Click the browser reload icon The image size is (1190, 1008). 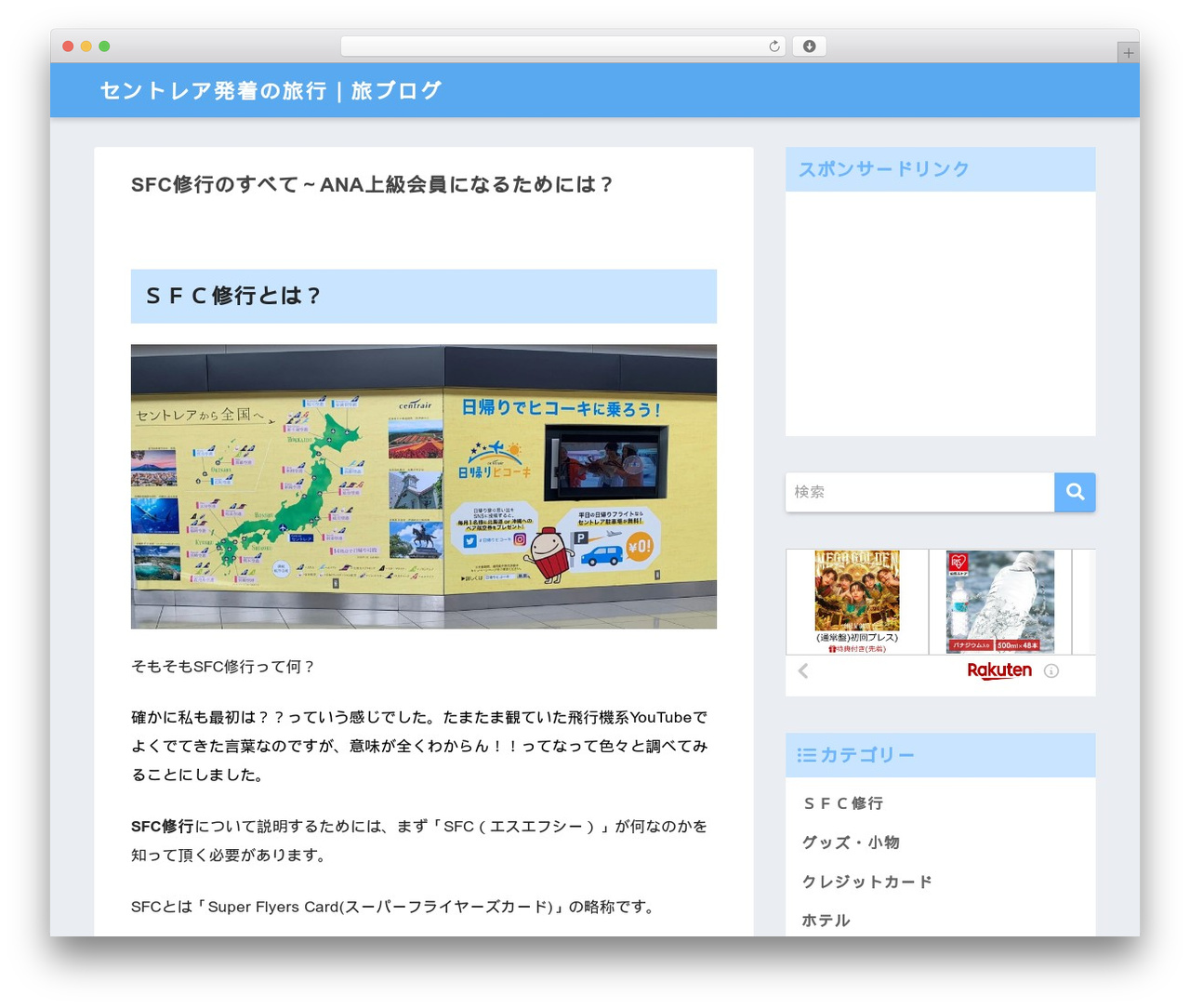tap(773, 46)
